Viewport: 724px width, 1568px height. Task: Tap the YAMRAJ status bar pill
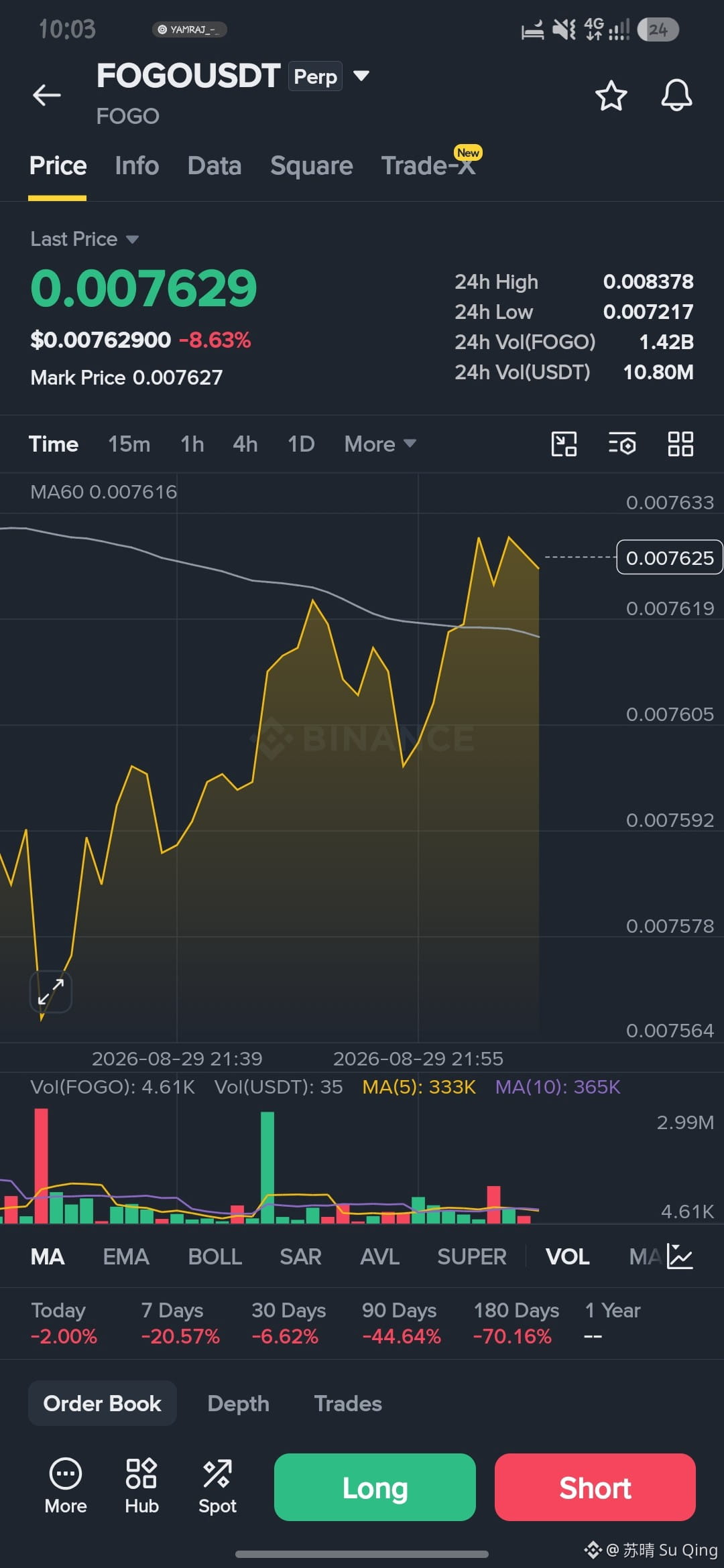point(190,29)
